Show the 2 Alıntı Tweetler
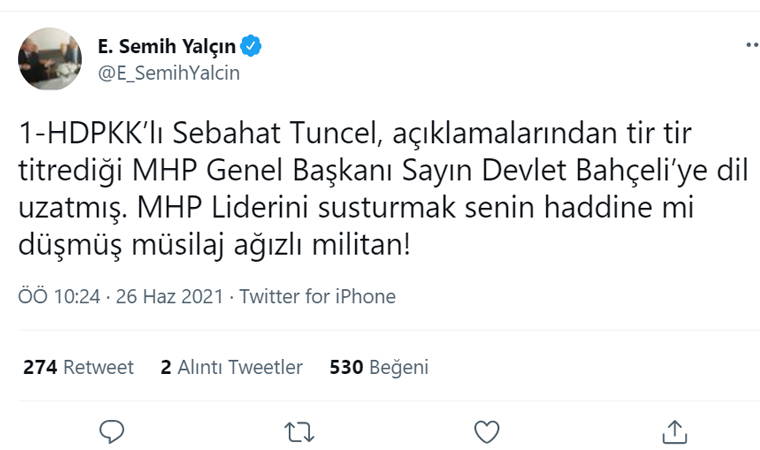The height and width of the screenshot is (450, 760). 231,367
